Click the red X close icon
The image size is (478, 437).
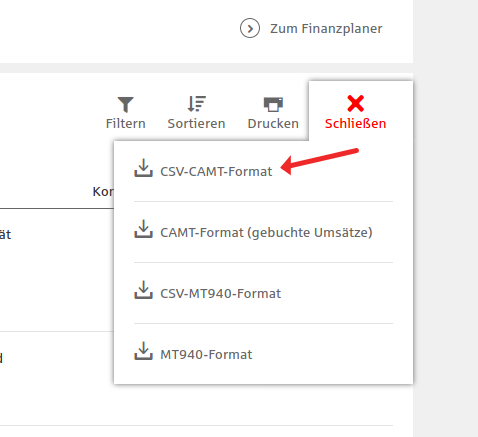tap(355, 103)
